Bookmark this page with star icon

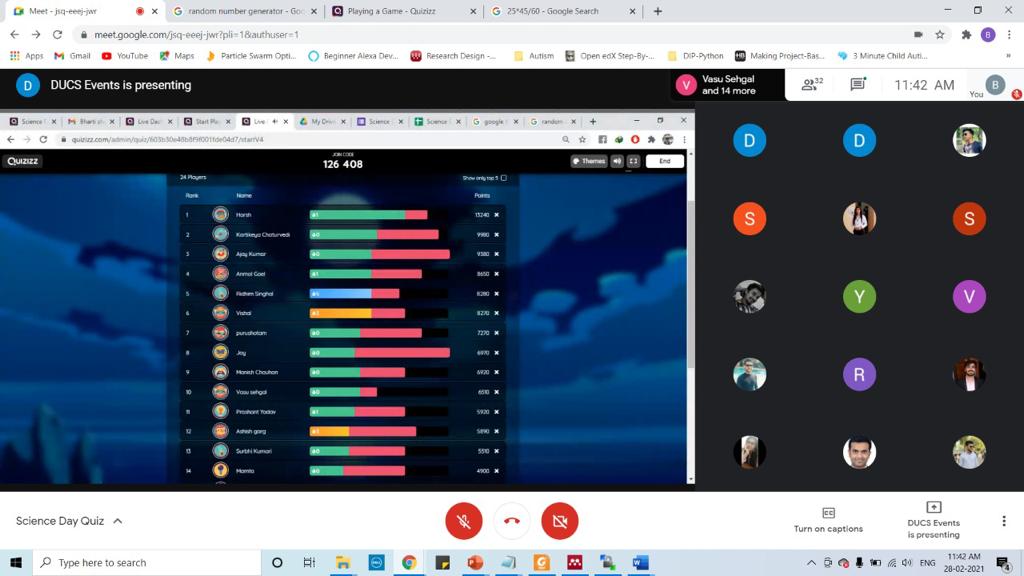(x=940, y=34)
